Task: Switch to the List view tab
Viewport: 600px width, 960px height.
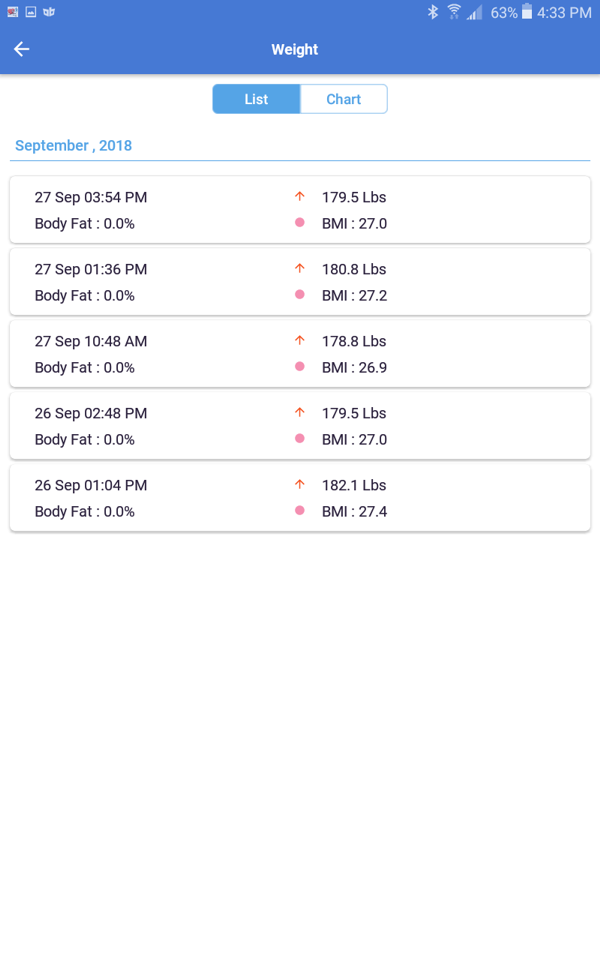Action: 256,99
